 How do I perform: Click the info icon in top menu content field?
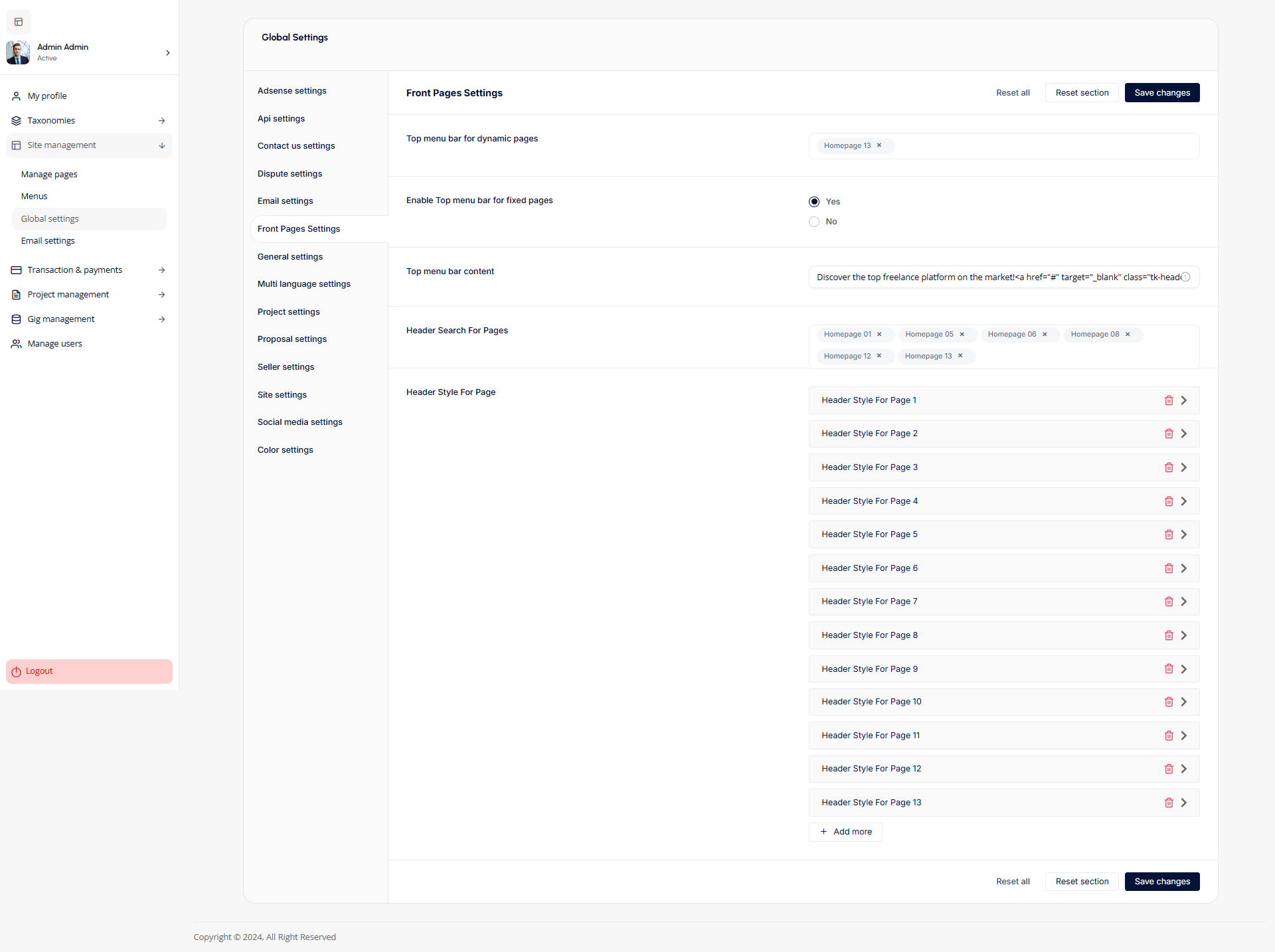pos(1185,278)
